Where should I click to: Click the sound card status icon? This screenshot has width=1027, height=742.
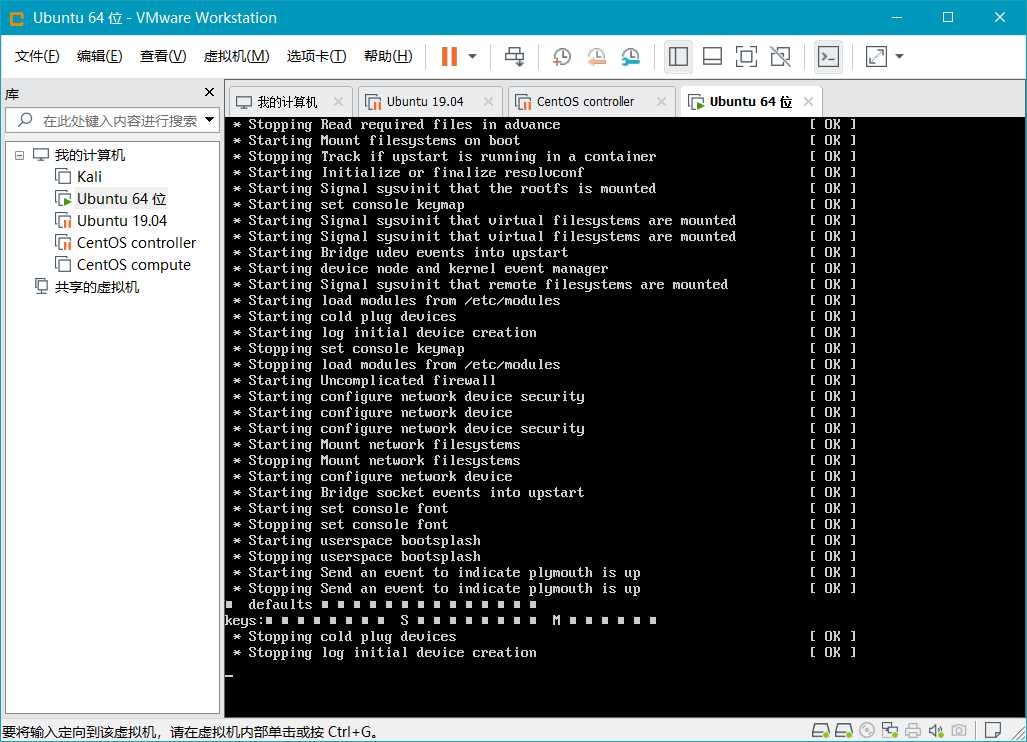point(935,730)
